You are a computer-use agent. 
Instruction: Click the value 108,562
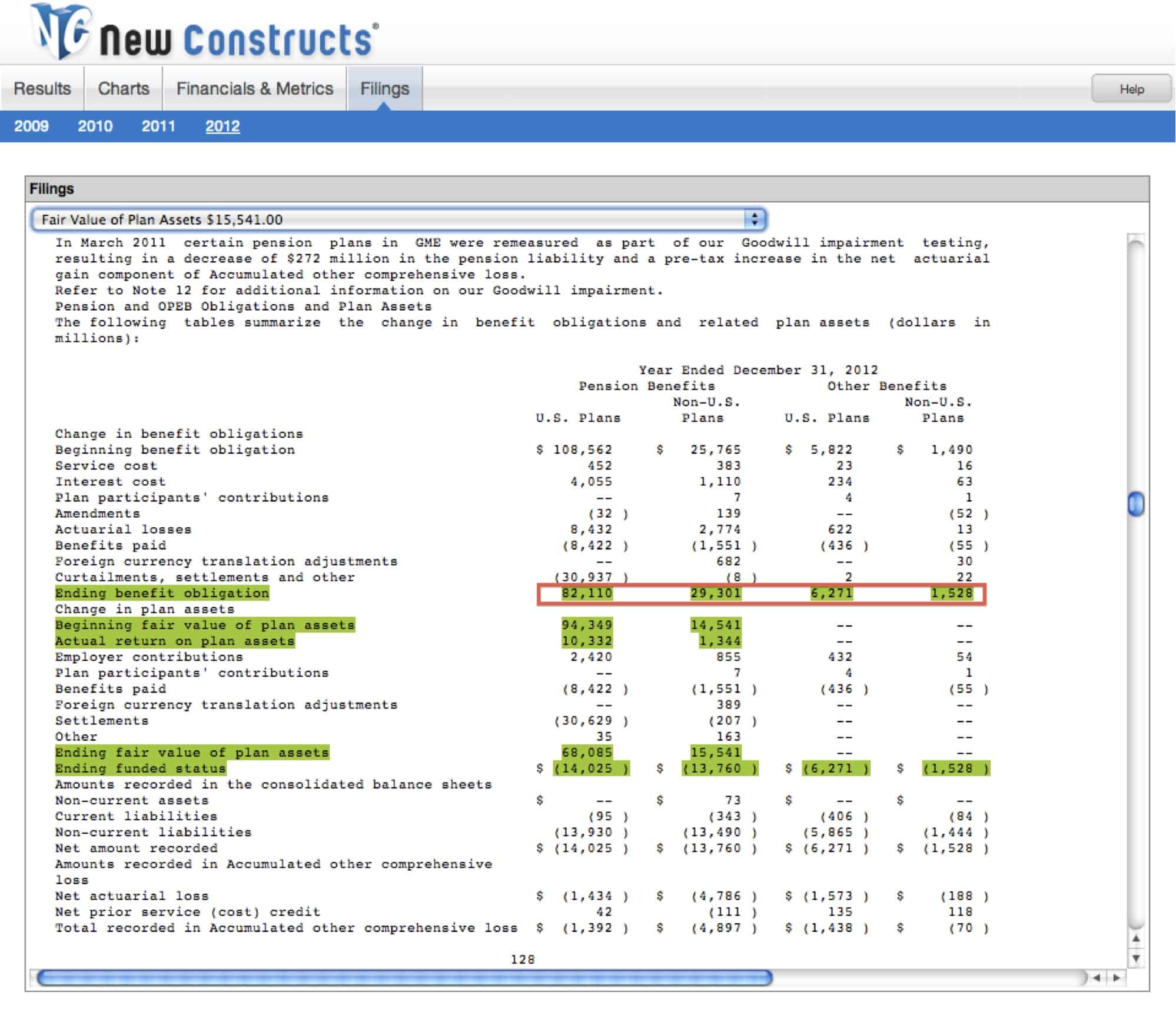pyautogui.click(x=583, y=450)
